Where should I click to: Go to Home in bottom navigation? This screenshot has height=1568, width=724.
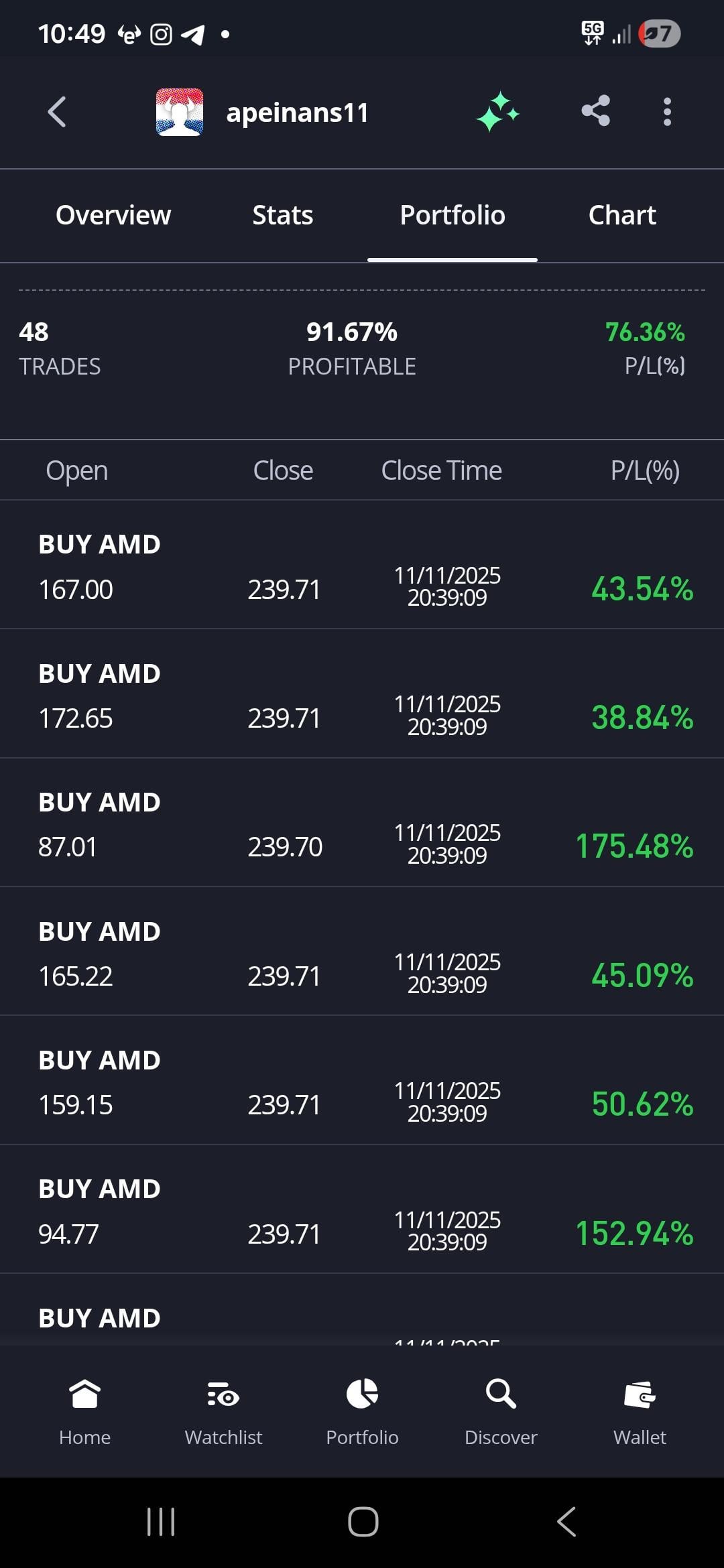tap(84, 1409)
